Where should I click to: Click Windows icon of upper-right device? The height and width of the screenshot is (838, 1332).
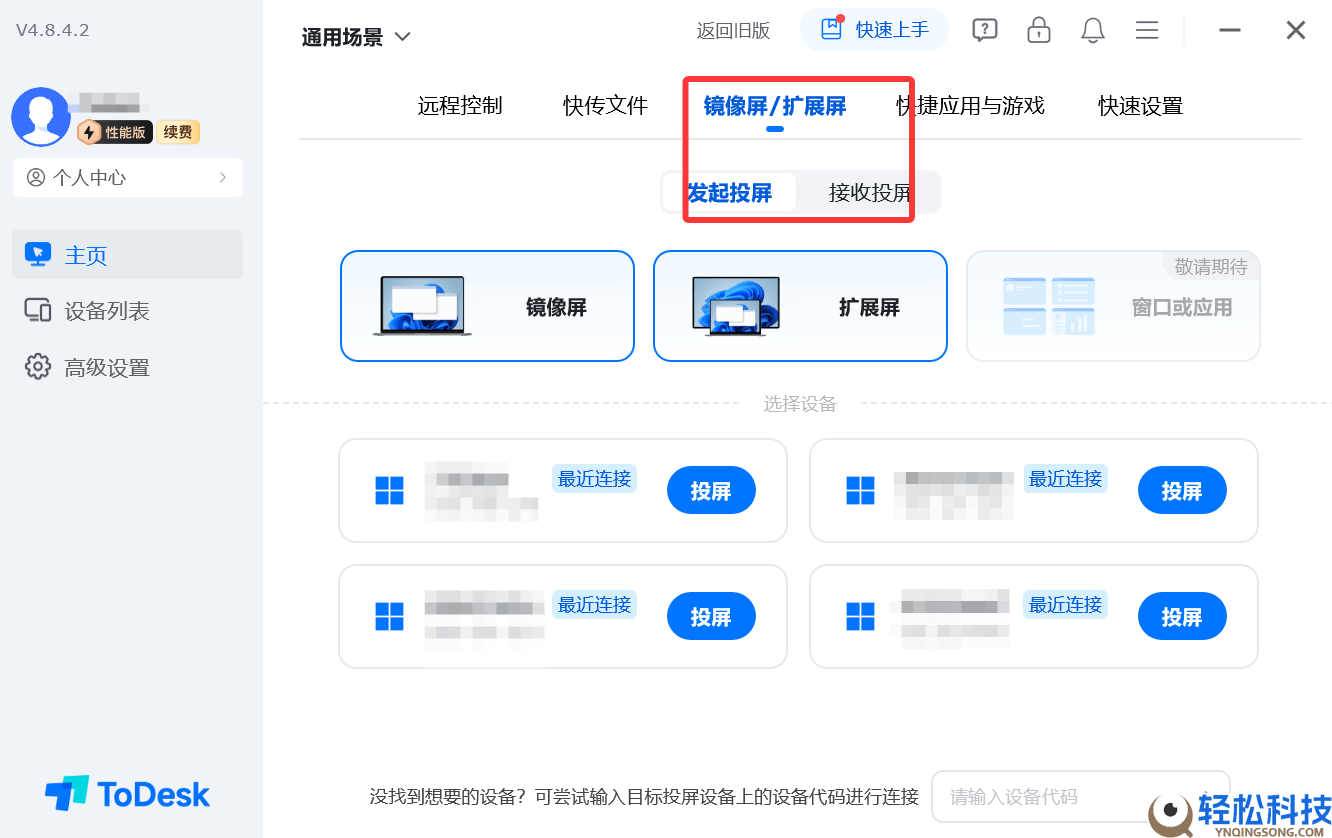[860, 491]
